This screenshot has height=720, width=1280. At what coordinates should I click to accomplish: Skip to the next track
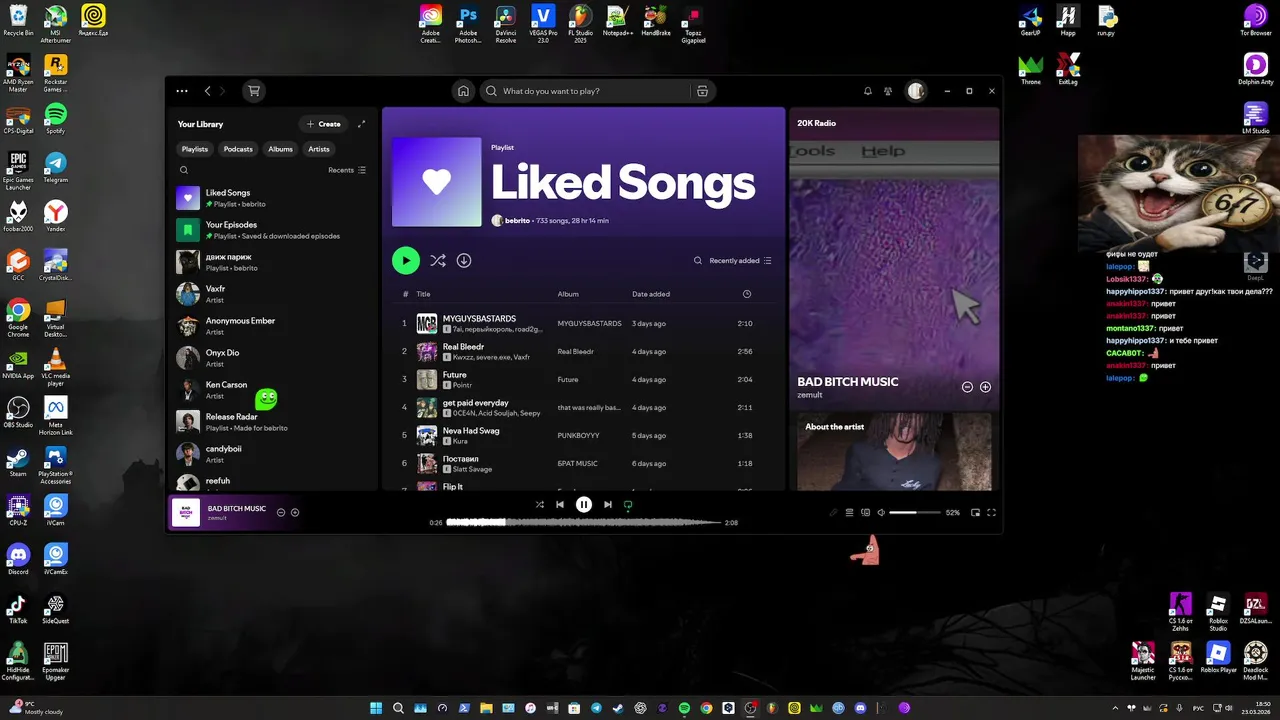[x=607, y=505]
